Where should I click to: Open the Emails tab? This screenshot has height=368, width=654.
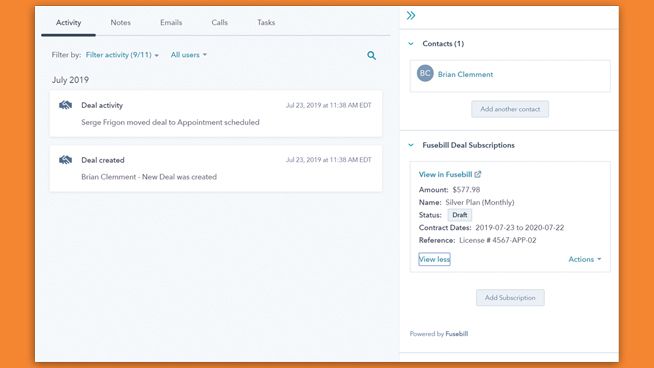pyautogui.click(x=171, y=23)
